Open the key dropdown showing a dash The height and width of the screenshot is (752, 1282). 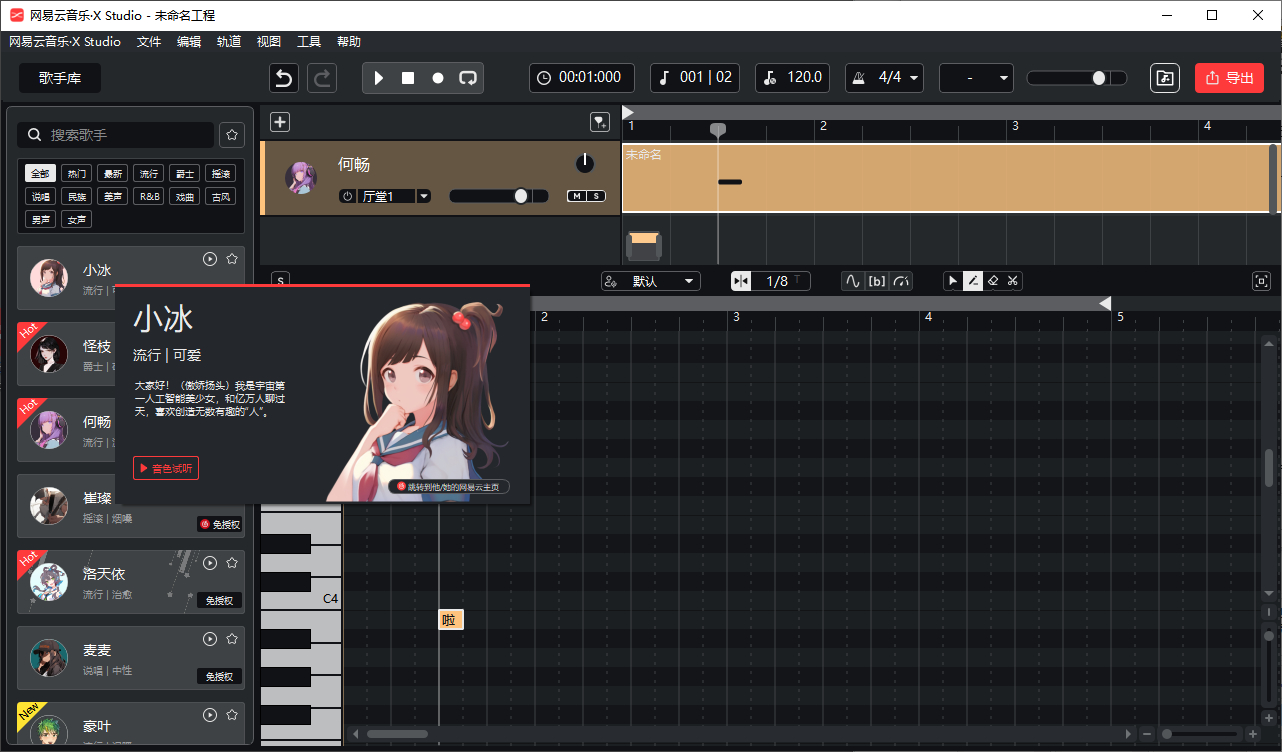976,78
